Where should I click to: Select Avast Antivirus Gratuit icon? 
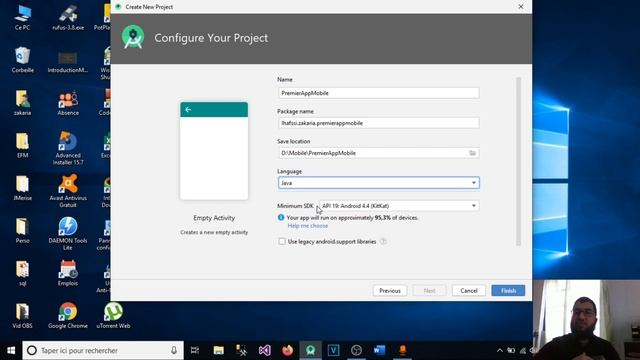[68, 191]
